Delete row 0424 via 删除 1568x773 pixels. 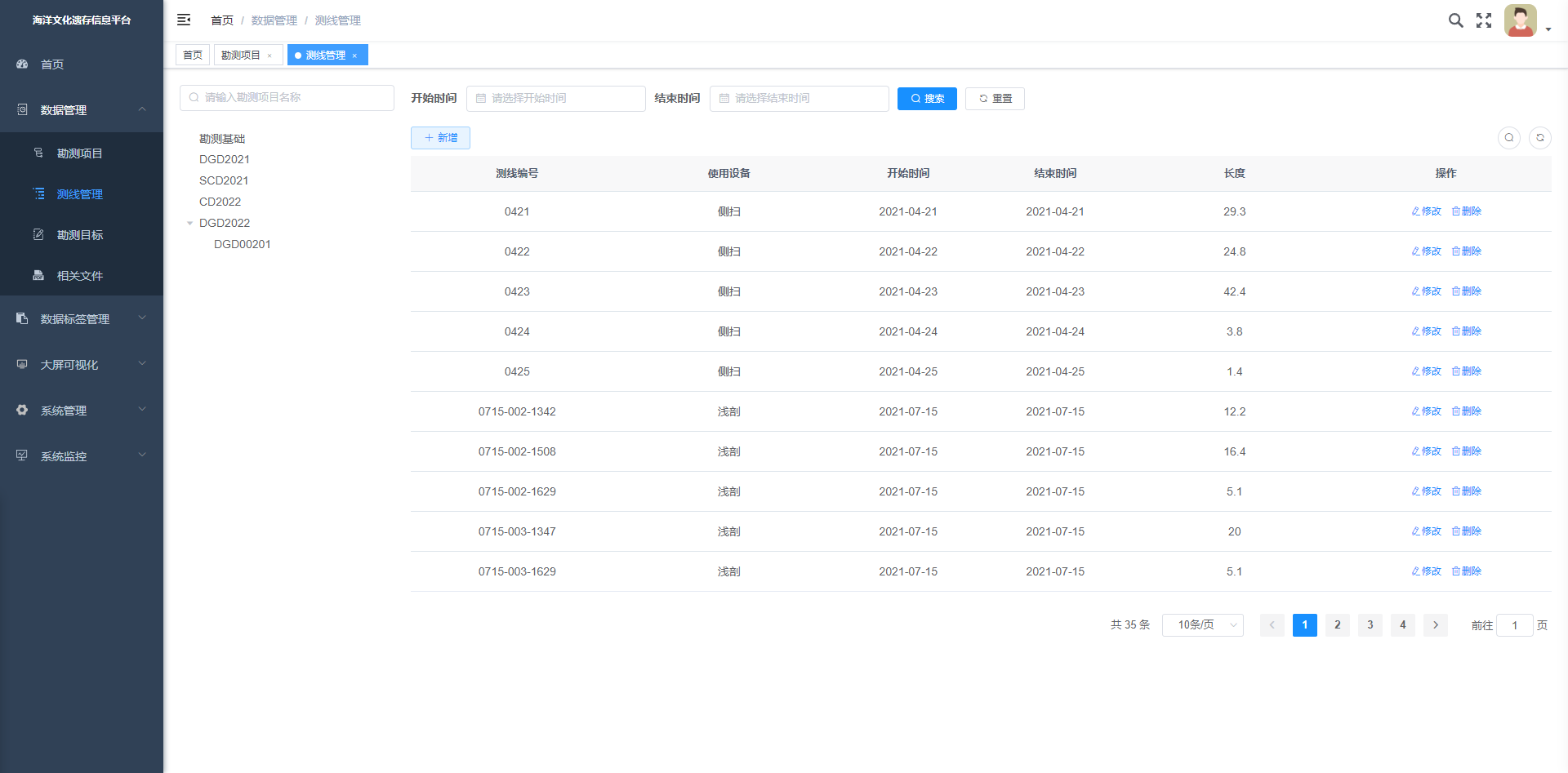pos(1467,331)
